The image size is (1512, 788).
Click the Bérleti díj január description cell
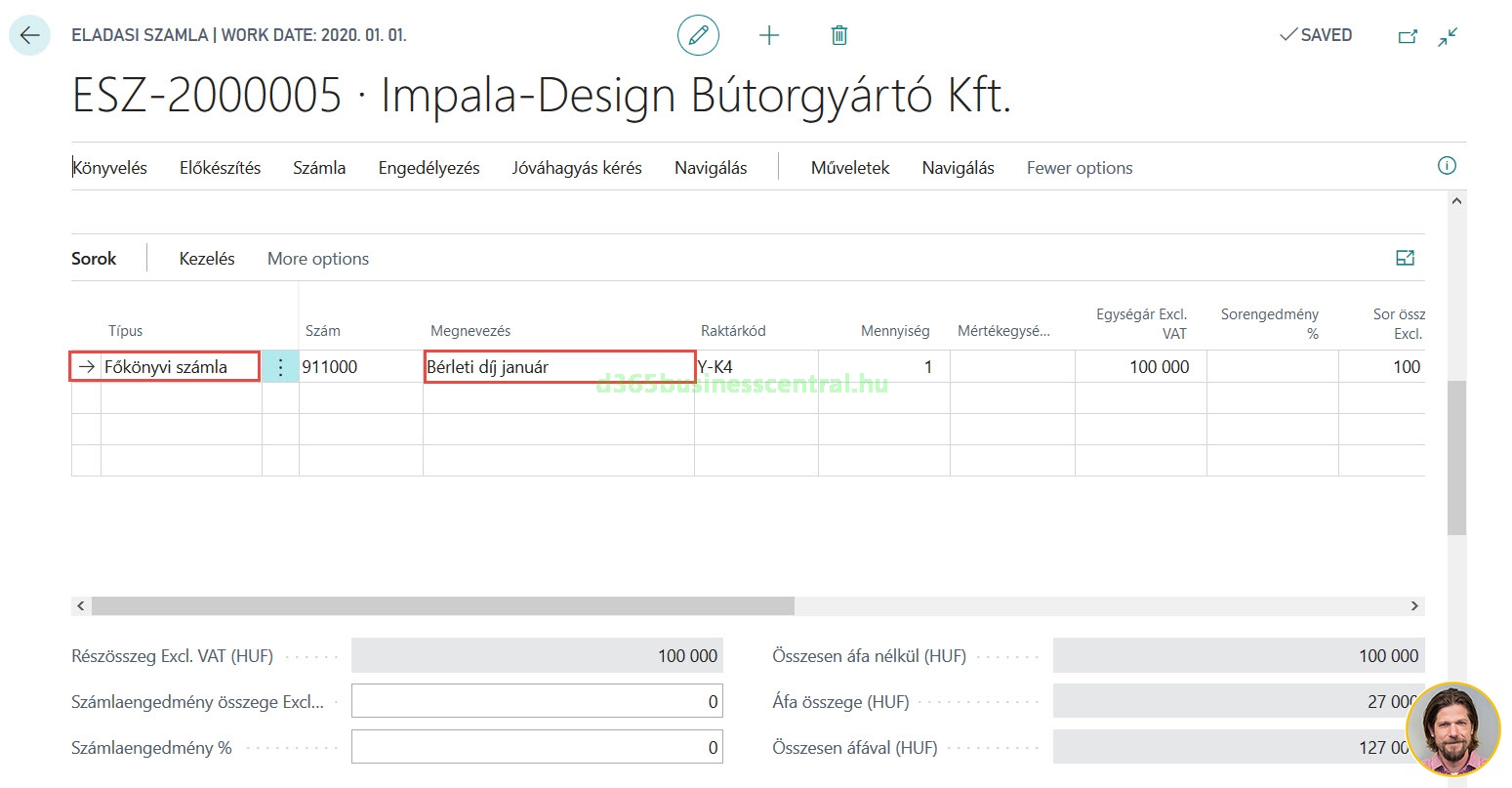point(558,367)
